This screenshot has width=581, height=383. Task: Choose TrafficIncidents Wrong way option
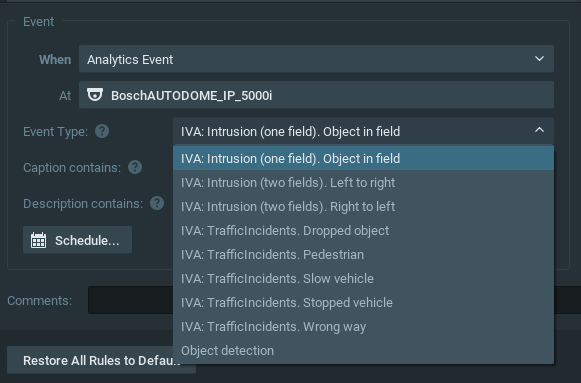[x=363, y=327]
